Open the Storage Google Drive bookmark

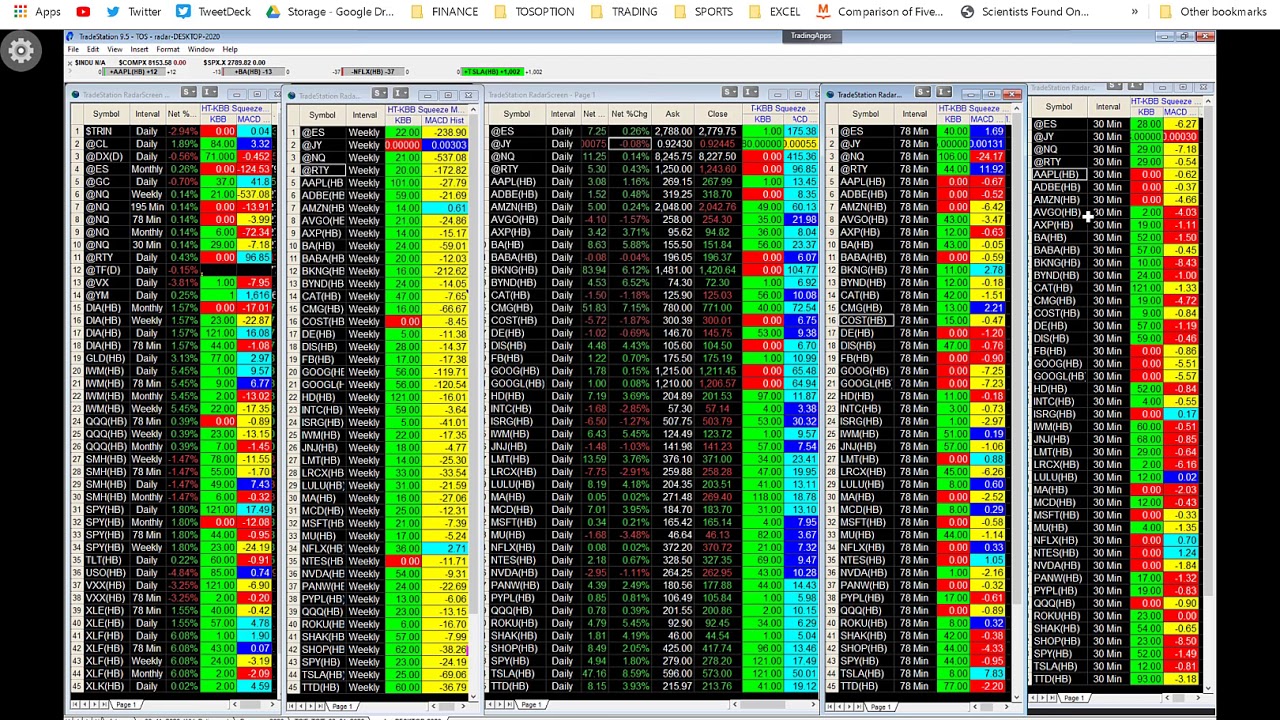click(330, 12)
